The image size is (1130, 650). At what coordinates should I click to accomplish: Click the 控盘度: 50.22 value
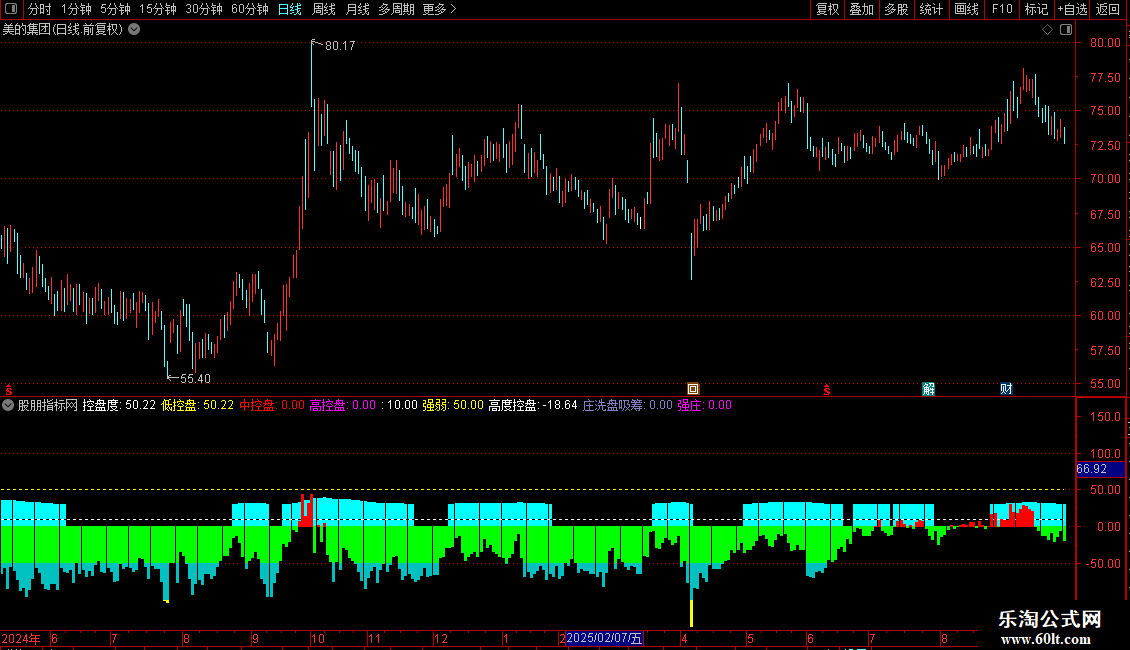[119, 405]
